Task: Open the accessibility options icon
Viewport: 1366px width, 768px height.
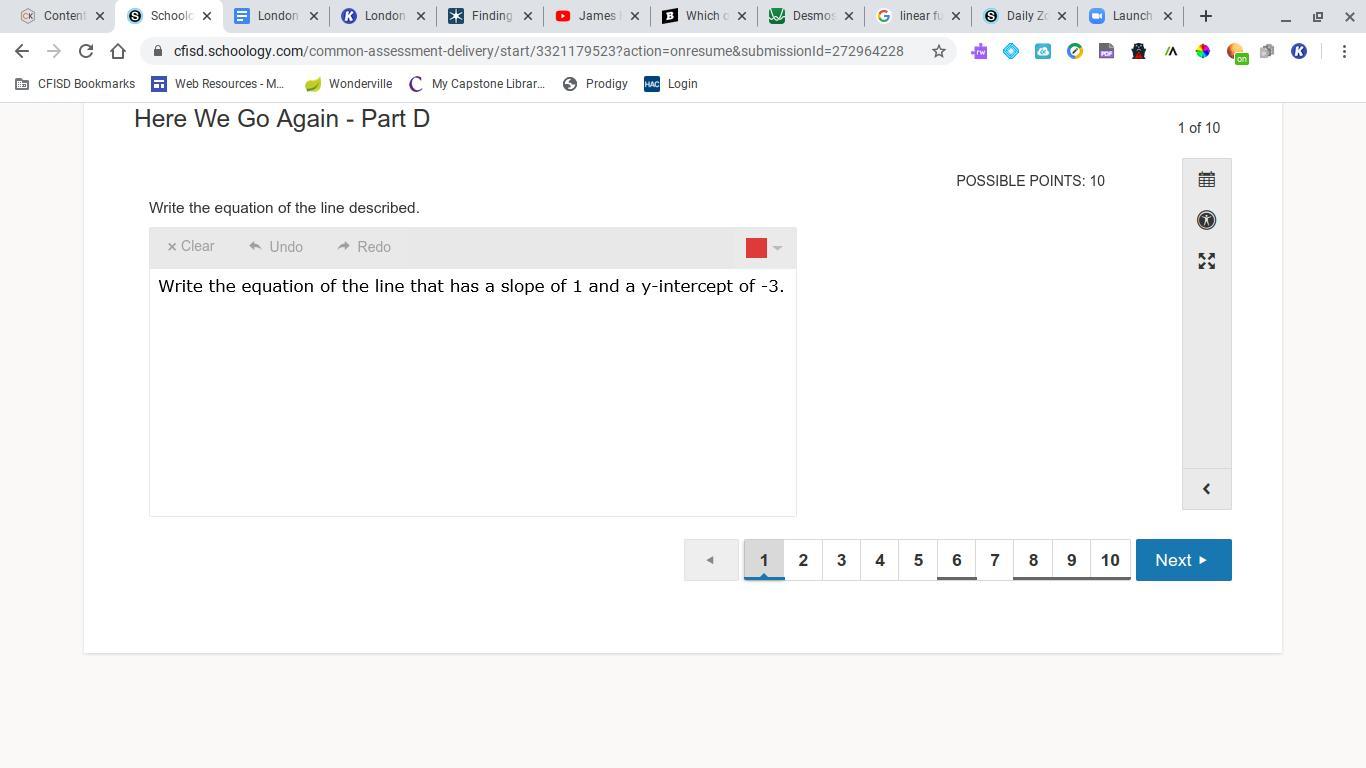Action: tap(1206, 220)
